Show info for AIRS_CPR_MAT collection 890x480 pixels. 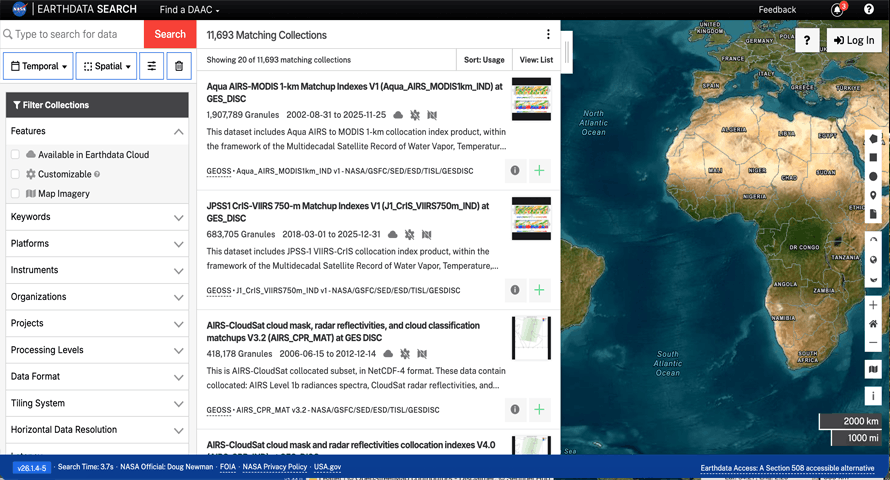(x=515, y=409)
